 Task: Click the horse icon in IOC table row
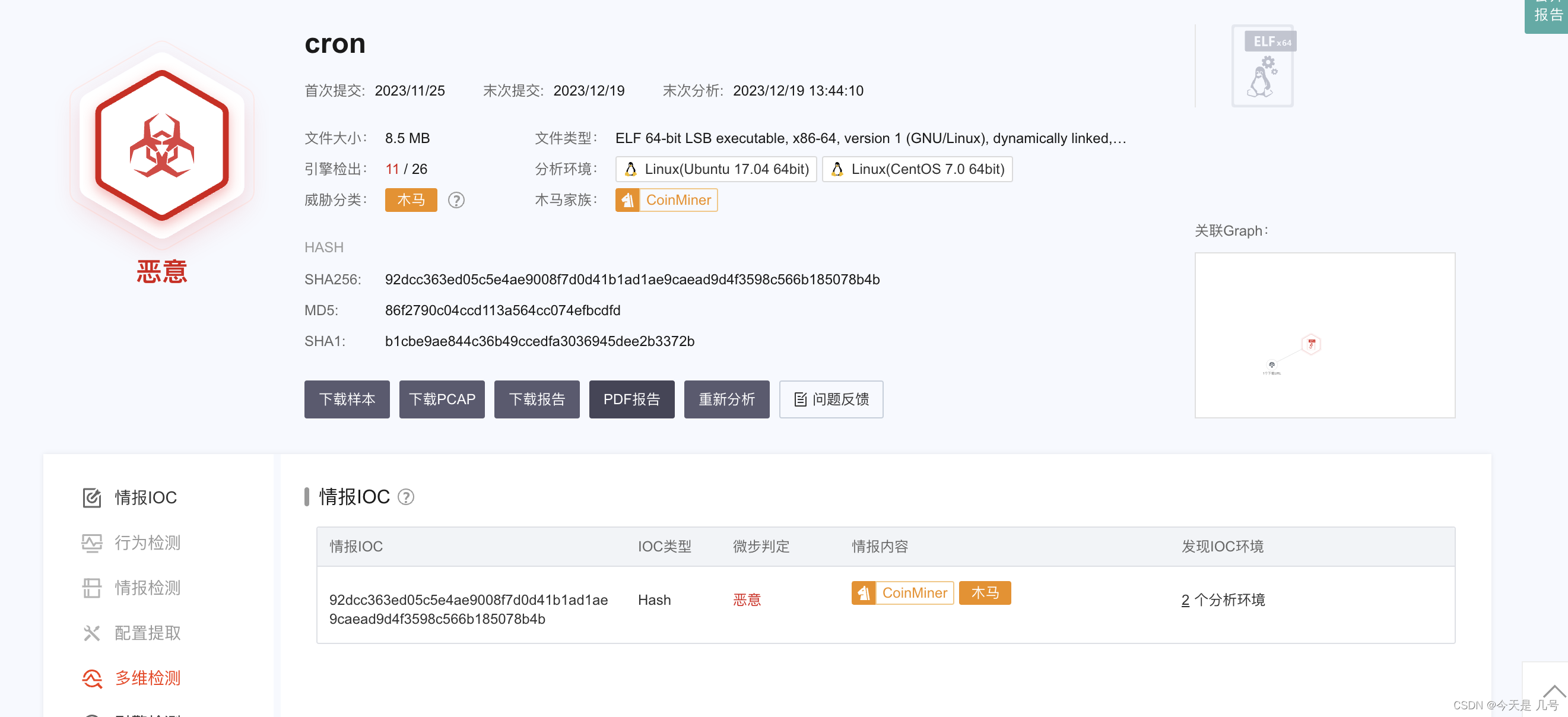(863, 593)
